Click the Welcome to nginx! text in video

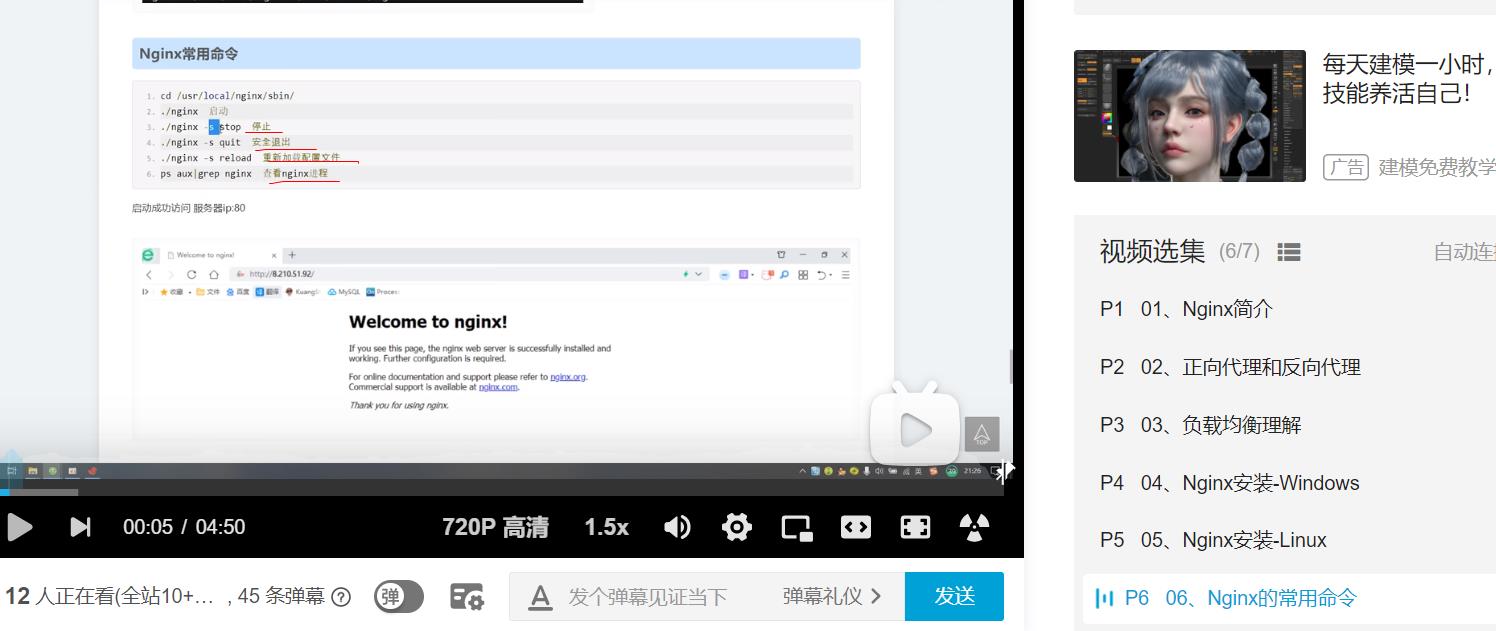428,322
